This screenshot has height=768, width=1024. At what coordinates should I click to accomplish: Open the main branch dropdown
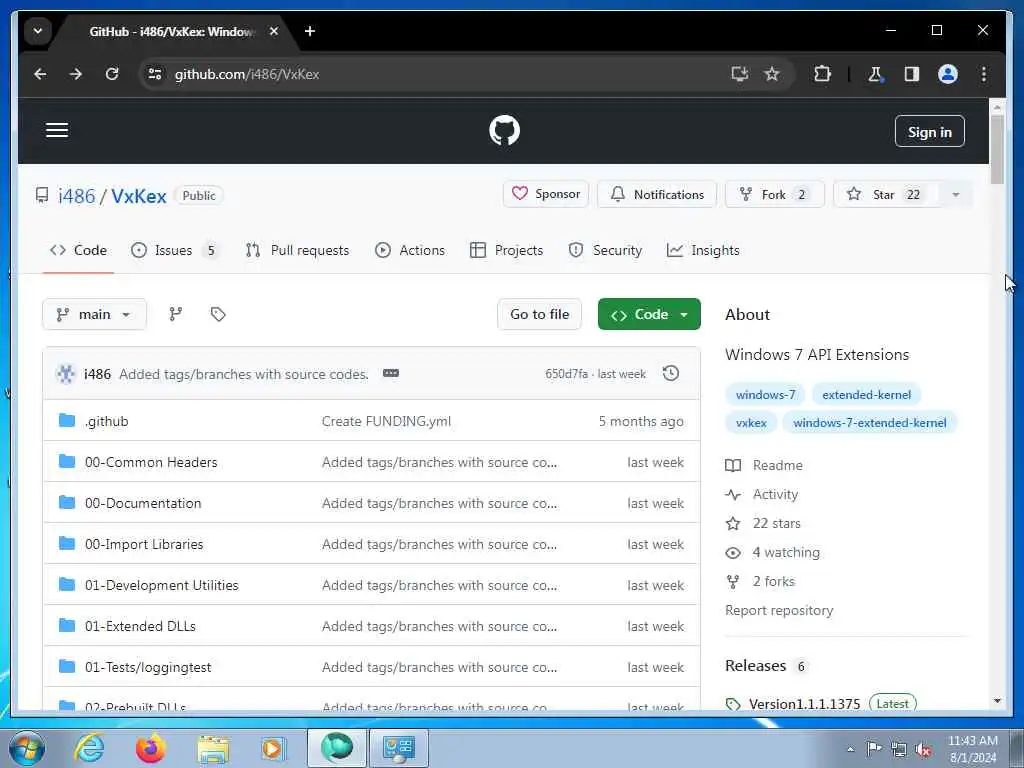(x=94, y=314)
